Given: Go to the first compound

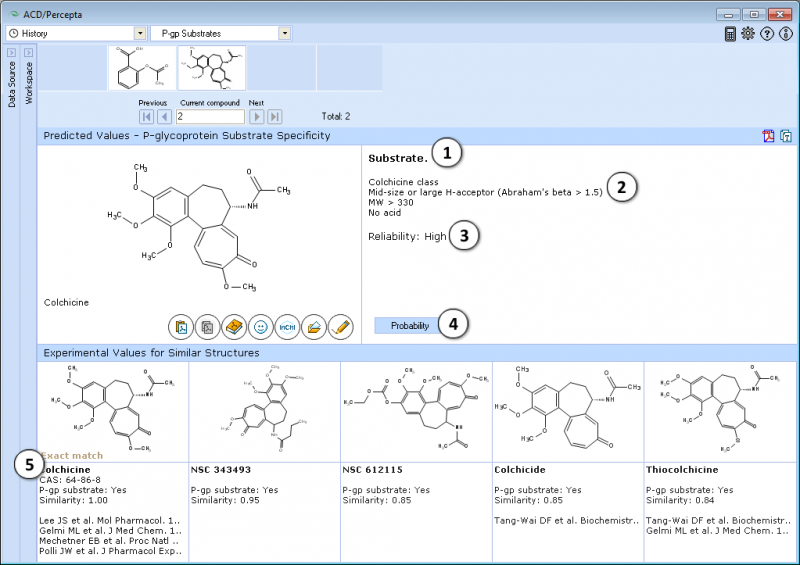Looking at the screenshot, I should (x=146, y=117).
